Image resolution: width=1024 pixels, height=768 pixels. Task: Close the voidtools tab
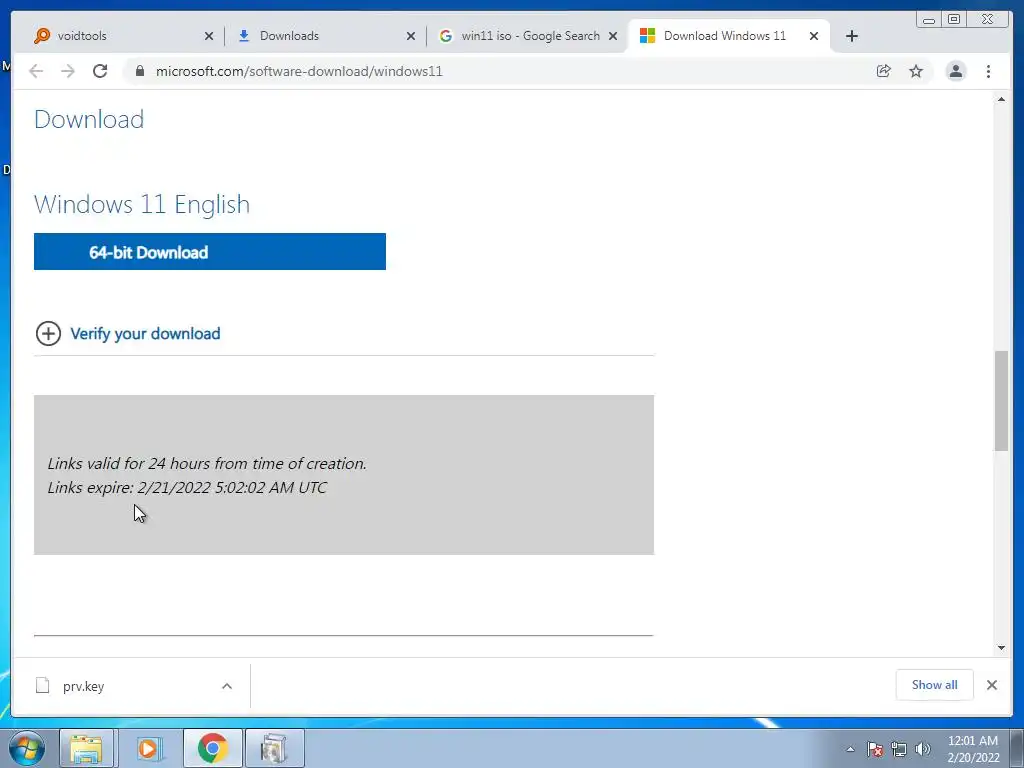click(209, 36)
